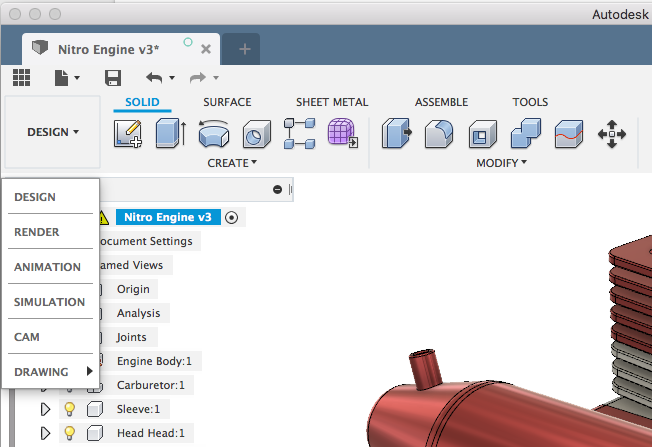Toggle visibility bulb for Head Head:1

click(x=70, y=433)
